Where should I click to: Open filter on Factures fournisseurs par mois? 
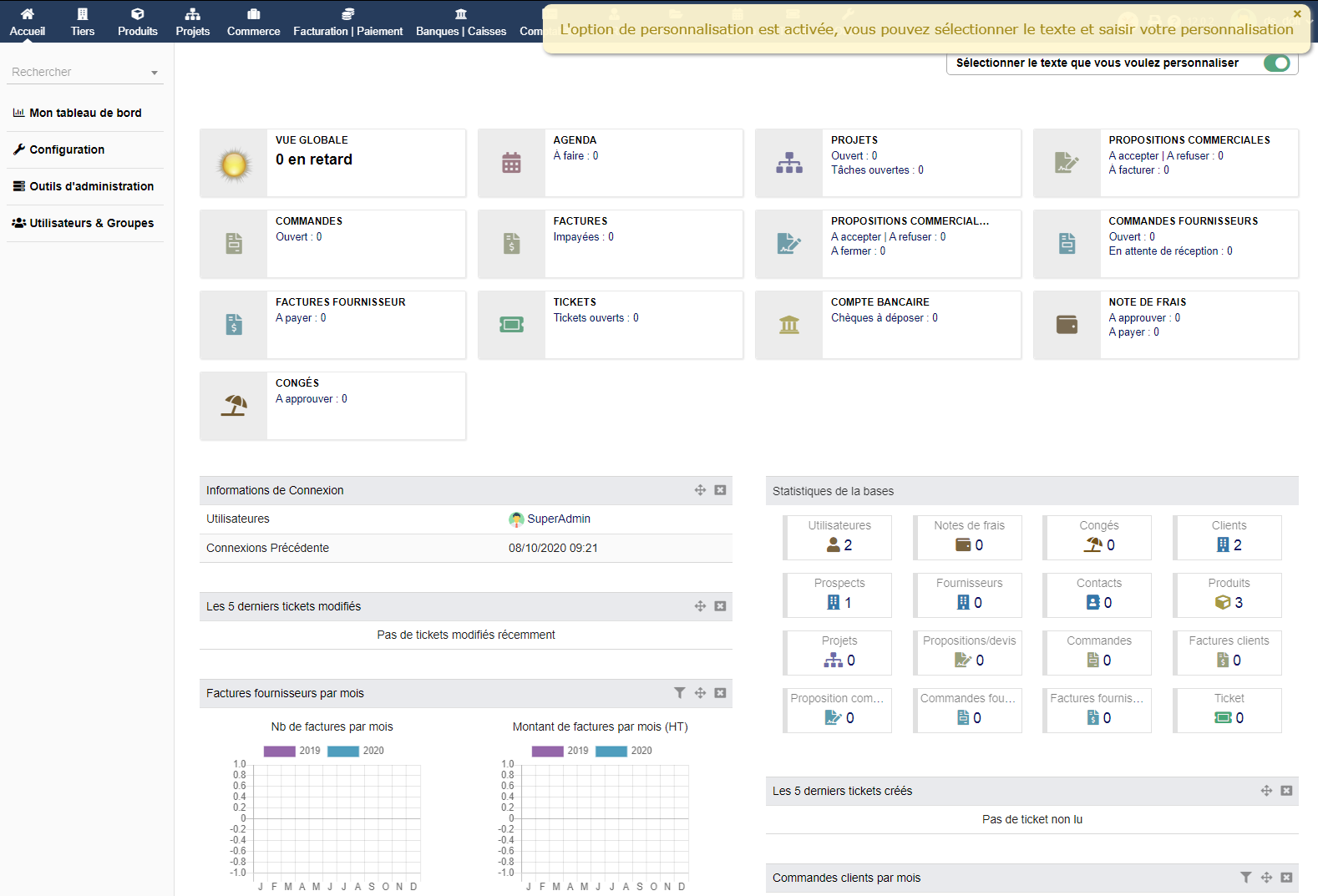coord(680,693)
